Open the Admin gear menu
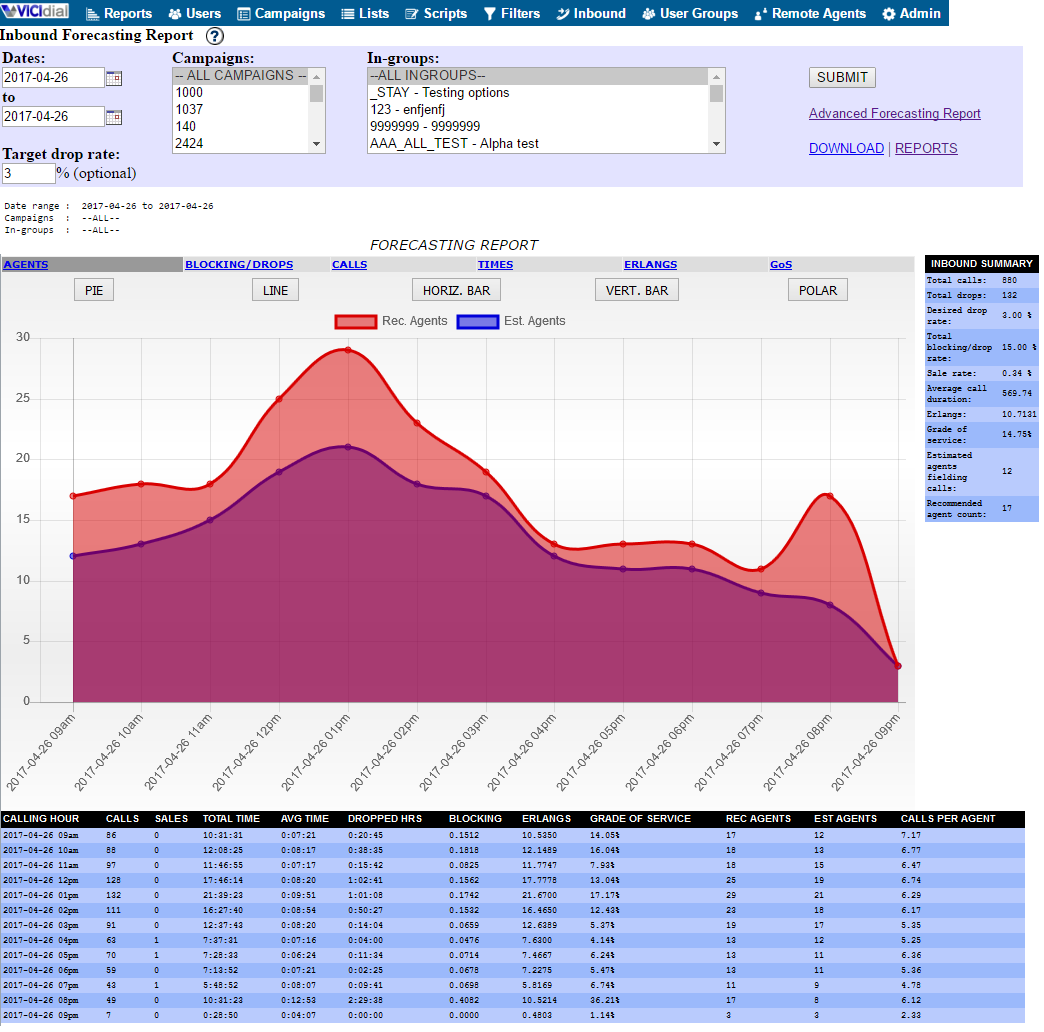 tap(911, 13)
